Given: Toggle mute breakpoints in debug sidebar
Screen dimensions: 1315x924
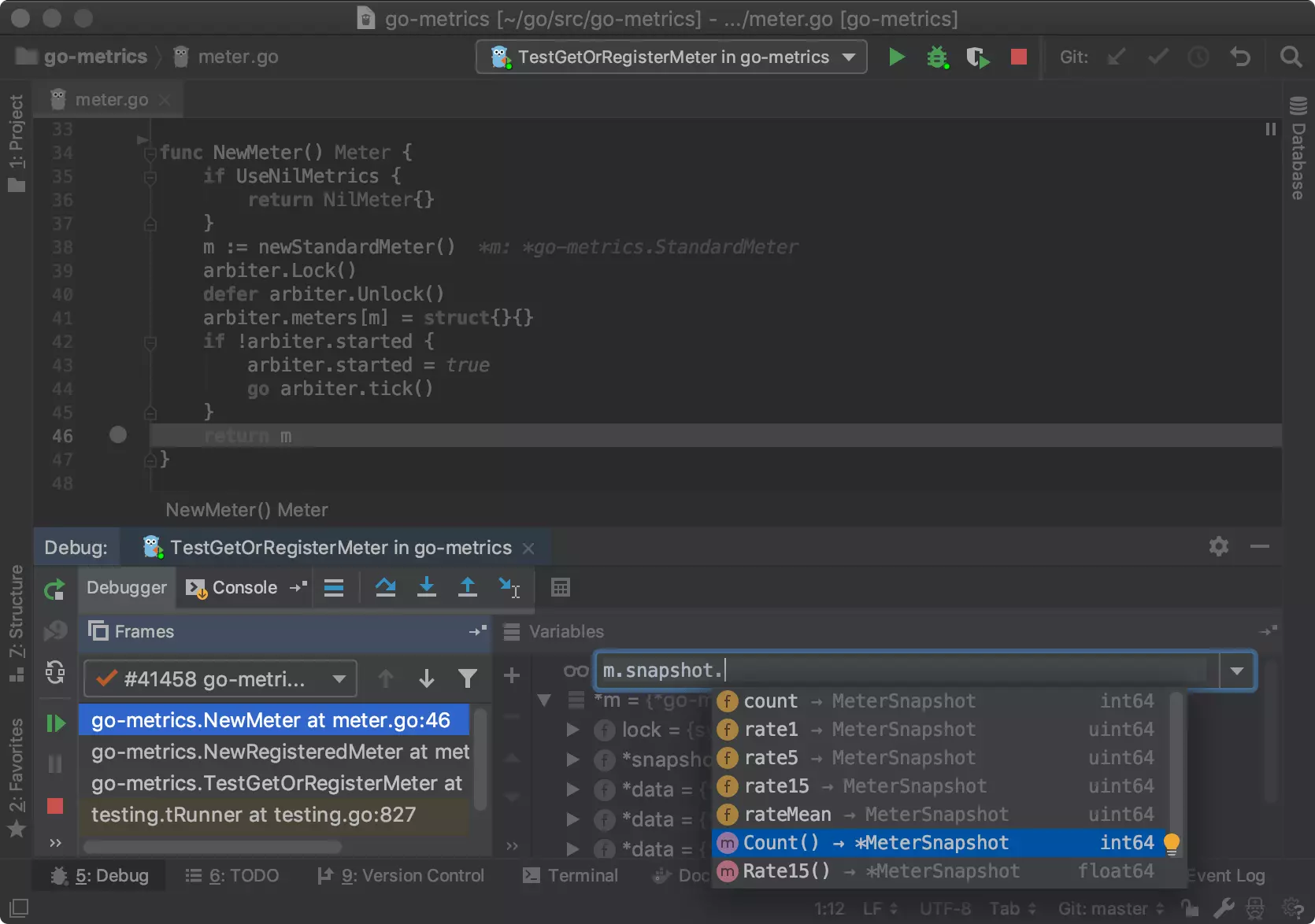Looking at the screenshot, I should point(55,630).
